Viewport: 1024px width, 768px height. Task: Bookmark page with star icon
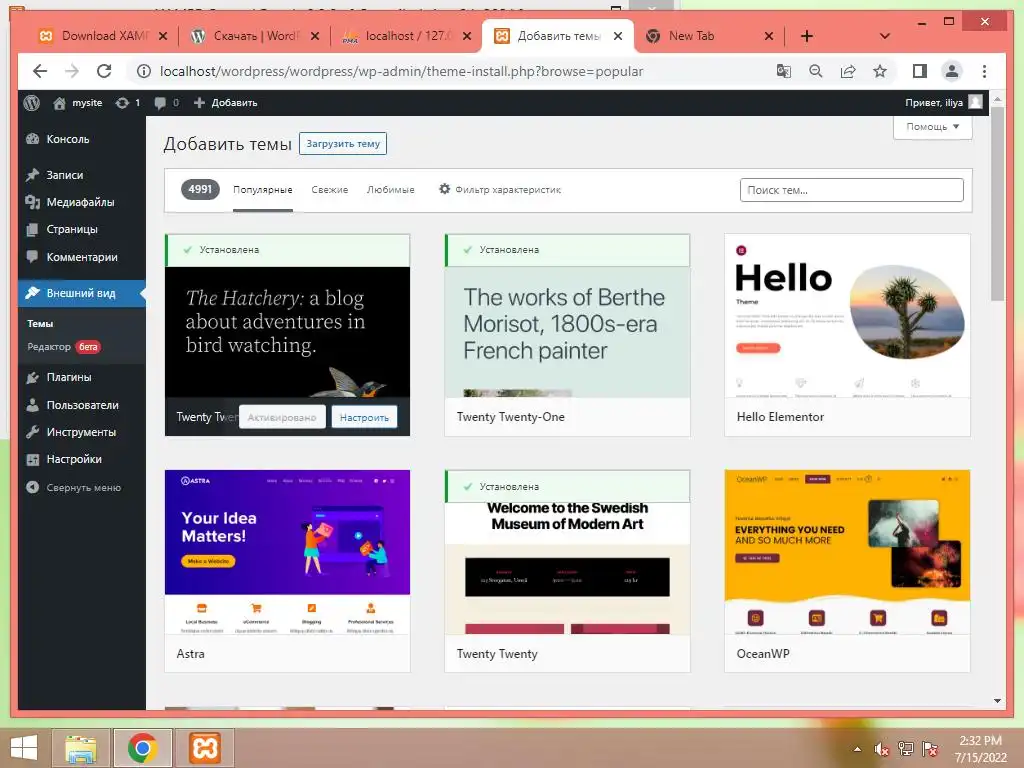point(880,71)
